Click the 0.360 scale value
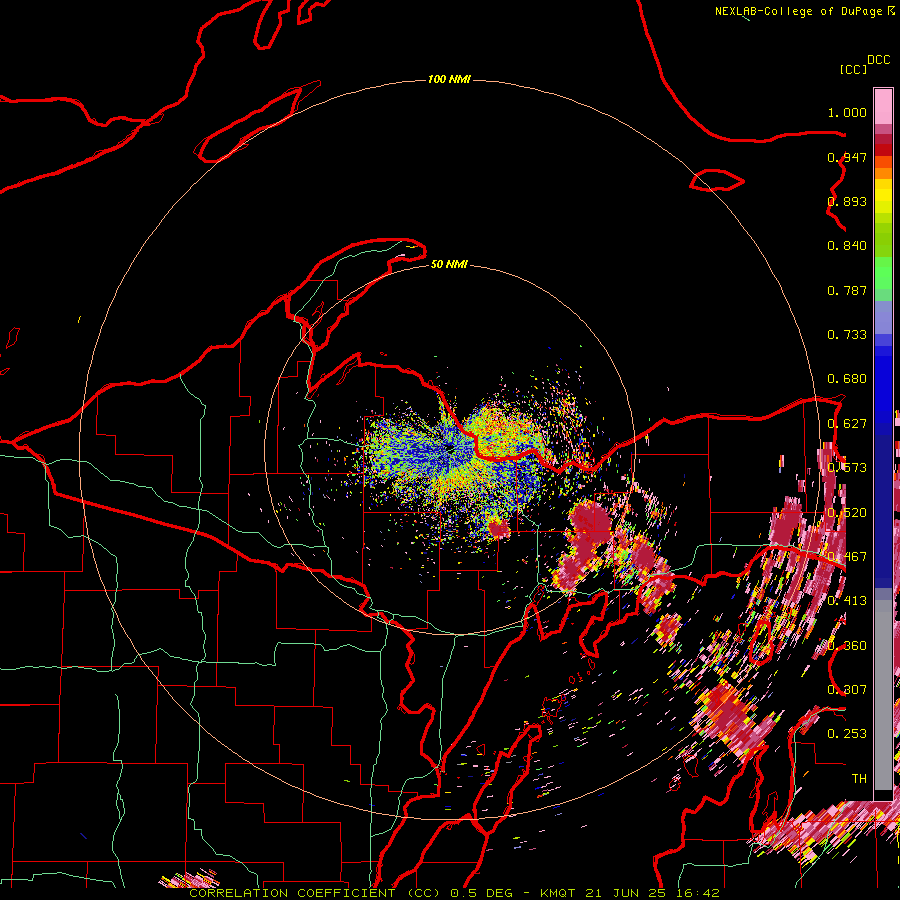The image size is (900, 900). coord(847,646)
